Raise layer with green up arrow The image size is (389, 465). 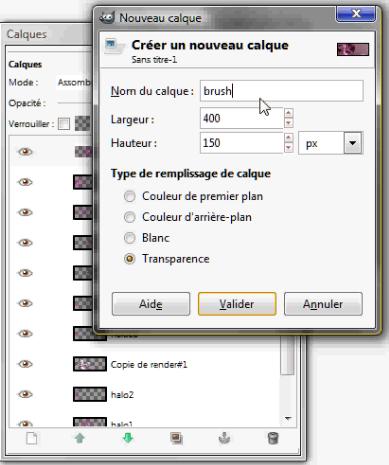pyautogui.click(x=80, y=438)
